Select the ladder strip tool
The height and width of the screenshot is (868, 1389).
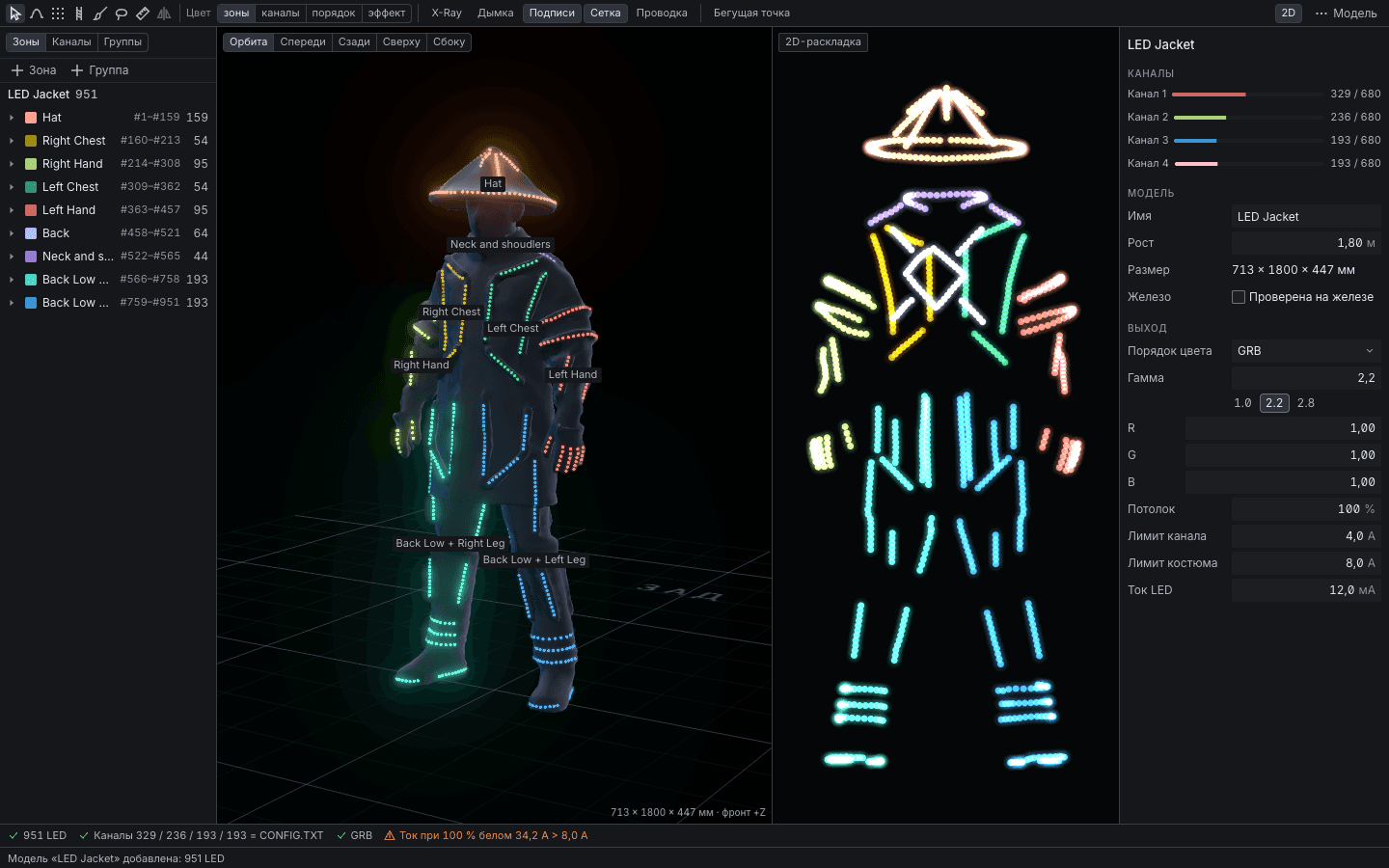[x=79, y=14]
